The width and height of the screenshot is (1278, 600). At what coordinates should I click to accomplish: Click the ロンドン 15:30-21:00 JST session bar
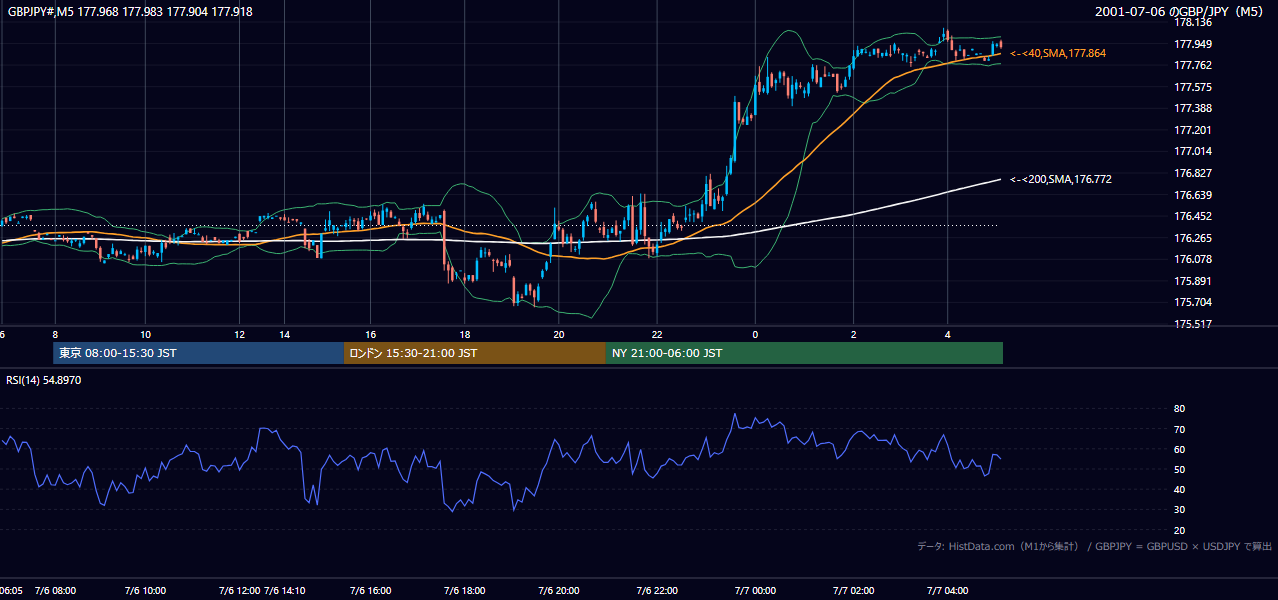[x=474, y=353]
